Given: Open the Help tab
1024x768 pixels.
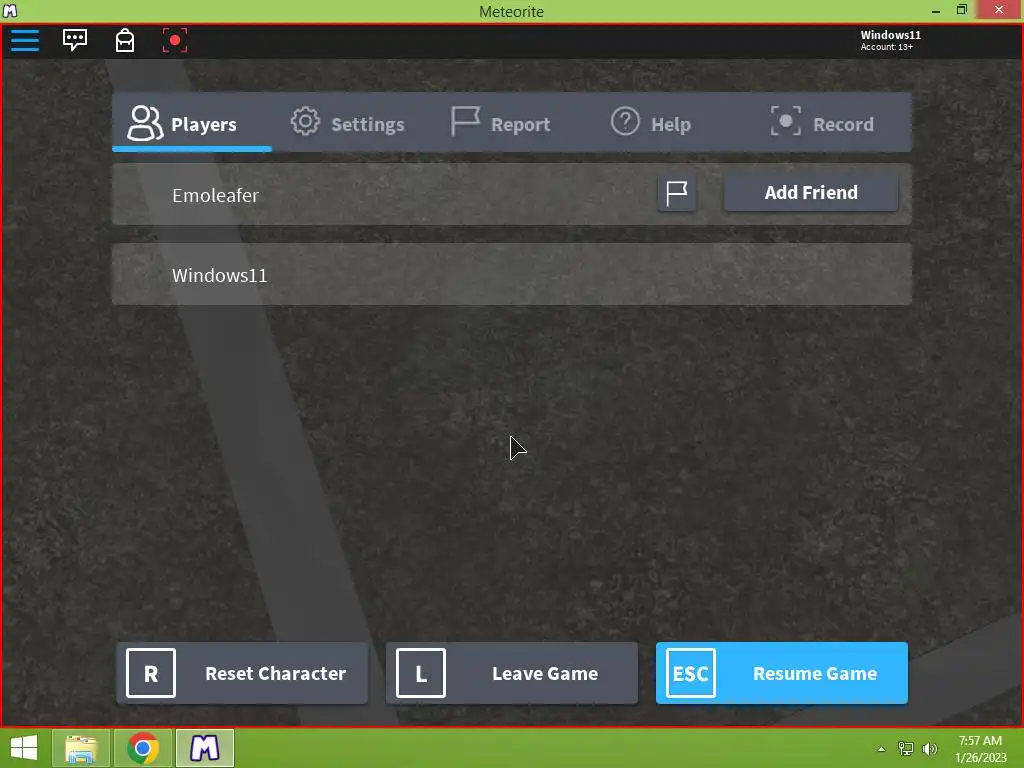Looking at the screenshot, I should [650, 123].
